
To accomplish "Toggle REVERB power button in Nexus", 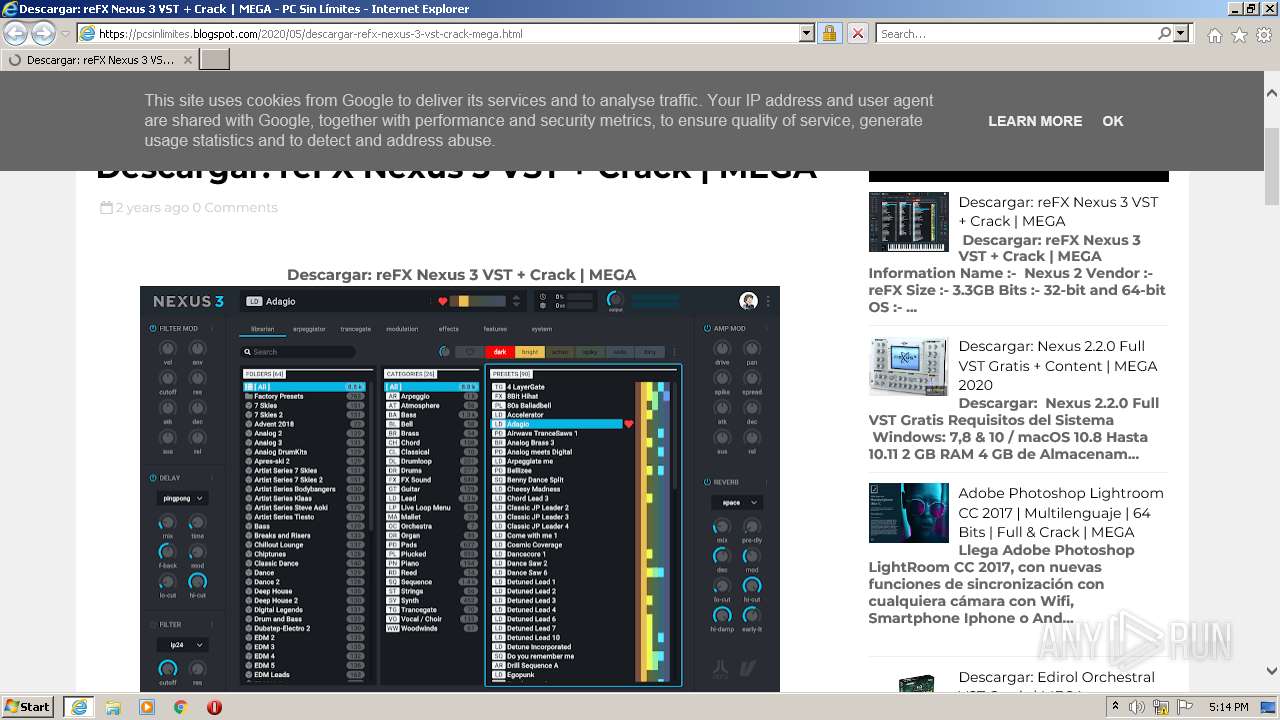I will tap(707, 483).
